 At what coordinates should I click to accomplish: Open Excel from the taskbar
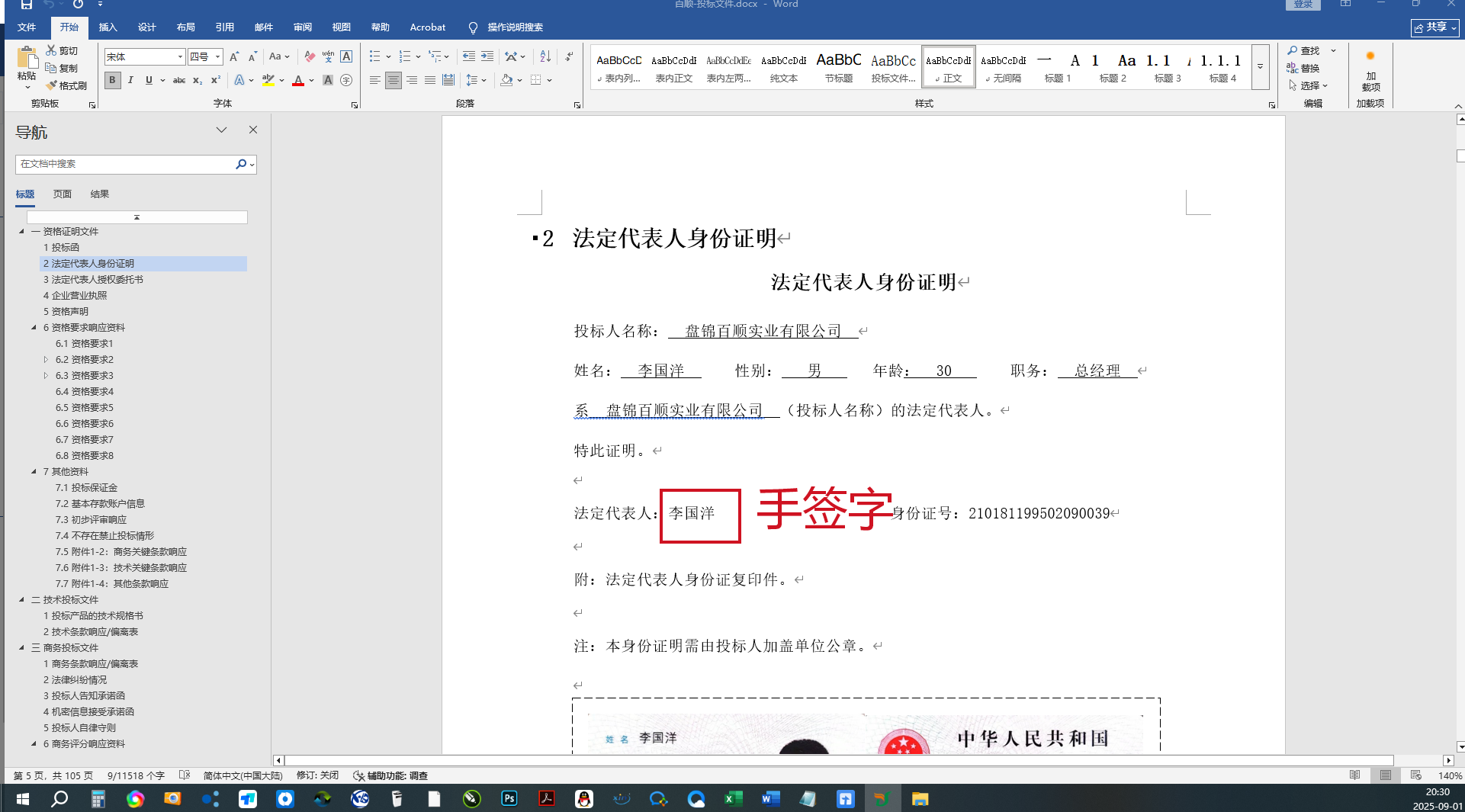pos(733,798)
